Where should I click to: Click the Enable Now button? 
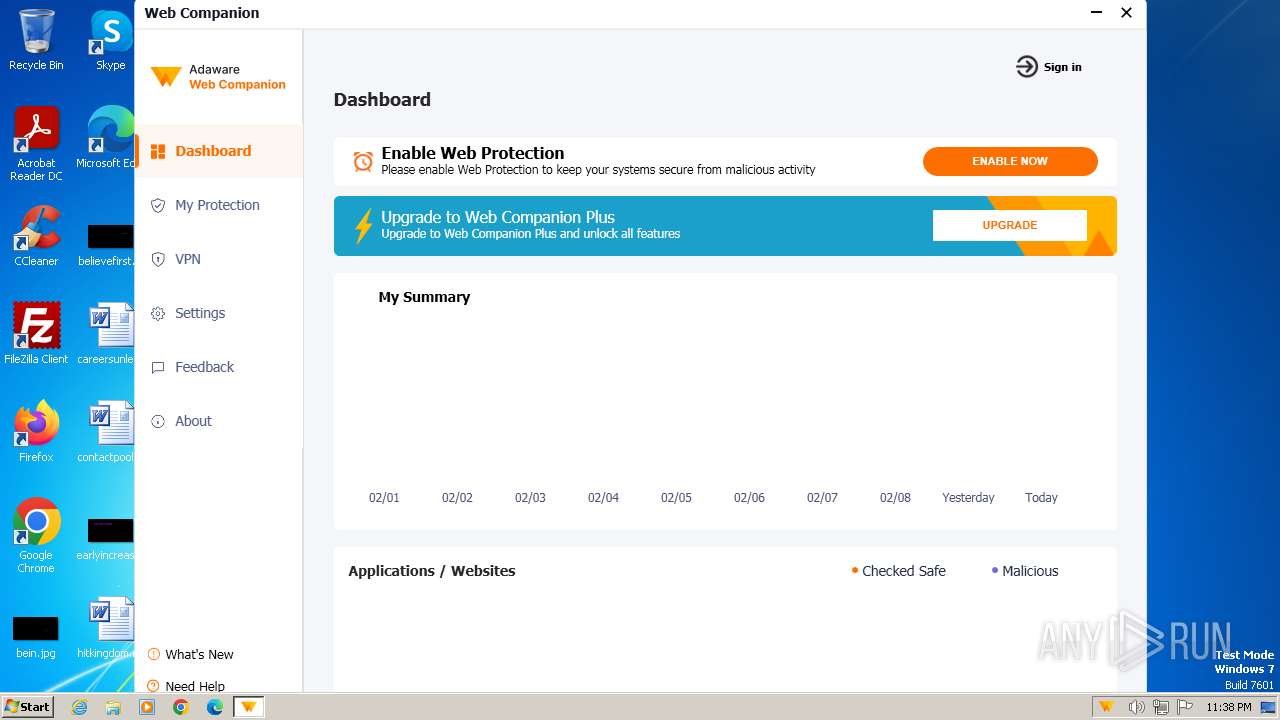click(1010, 161)
